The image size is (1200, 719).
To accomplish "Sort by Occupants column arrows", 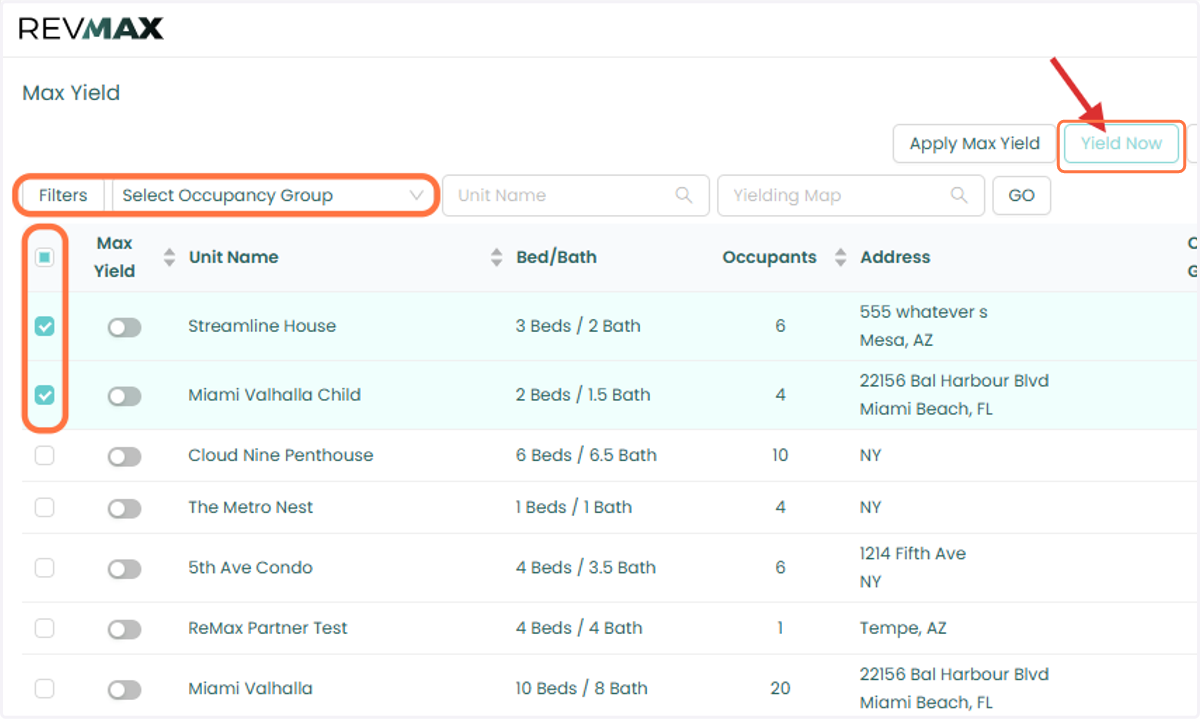I will point(841,257).
